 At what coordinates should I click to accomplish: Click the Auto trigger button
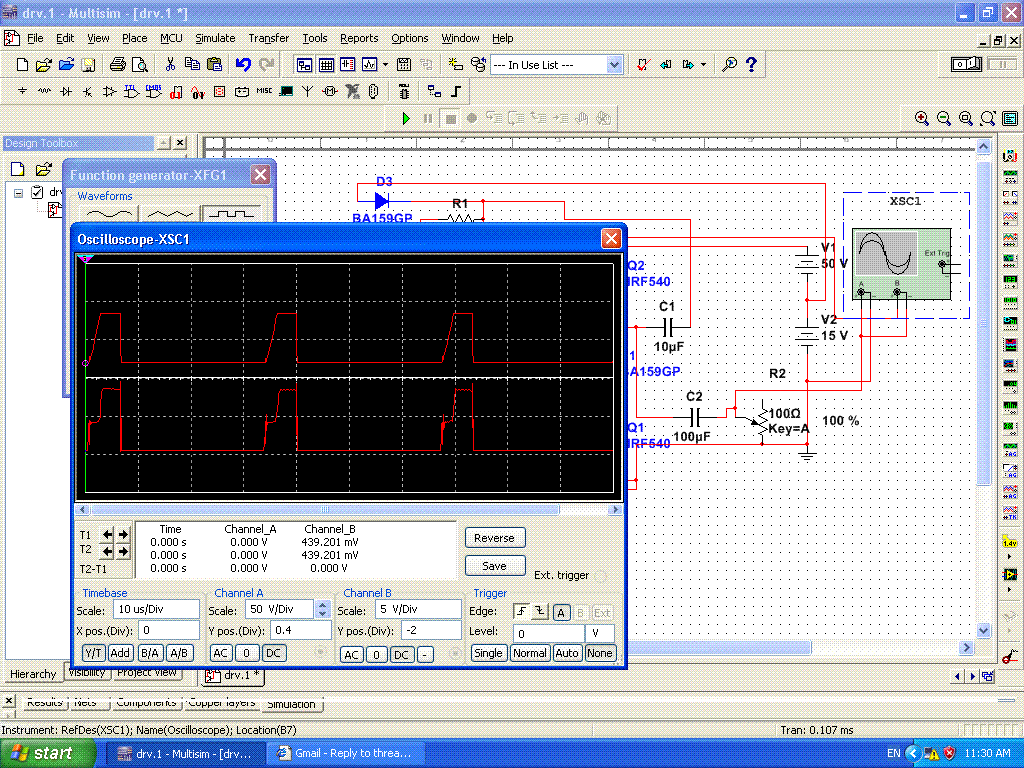click(x=567, y=653)
